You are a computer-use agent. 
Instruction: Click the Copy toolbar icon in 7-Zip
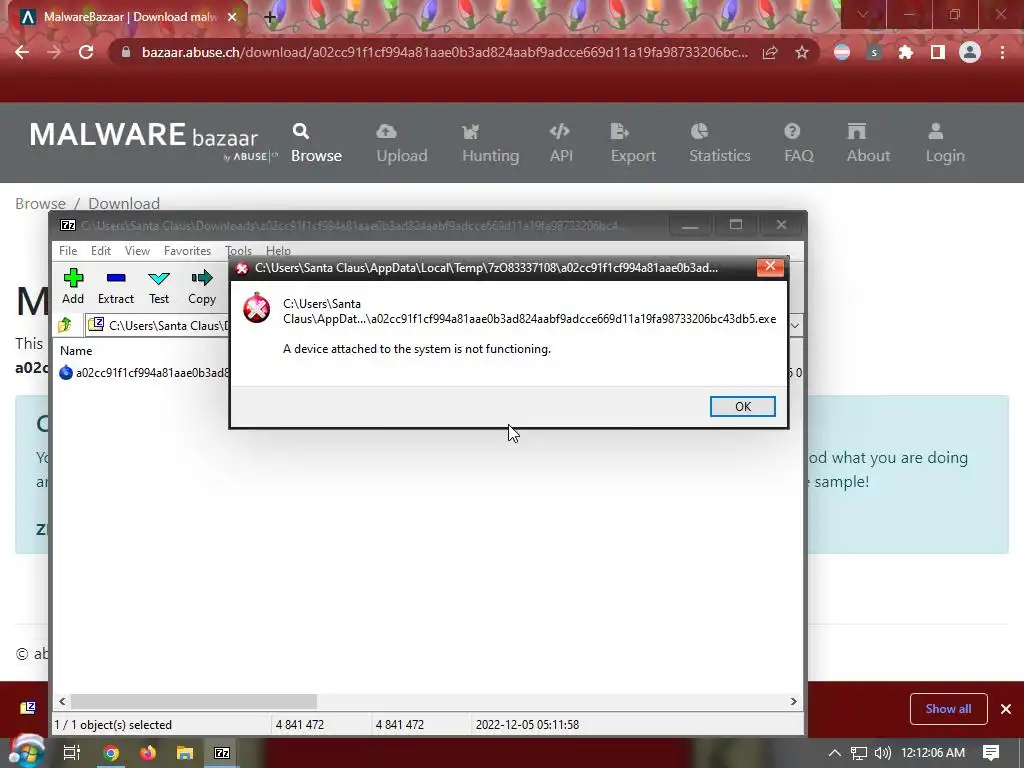point(202,287)
